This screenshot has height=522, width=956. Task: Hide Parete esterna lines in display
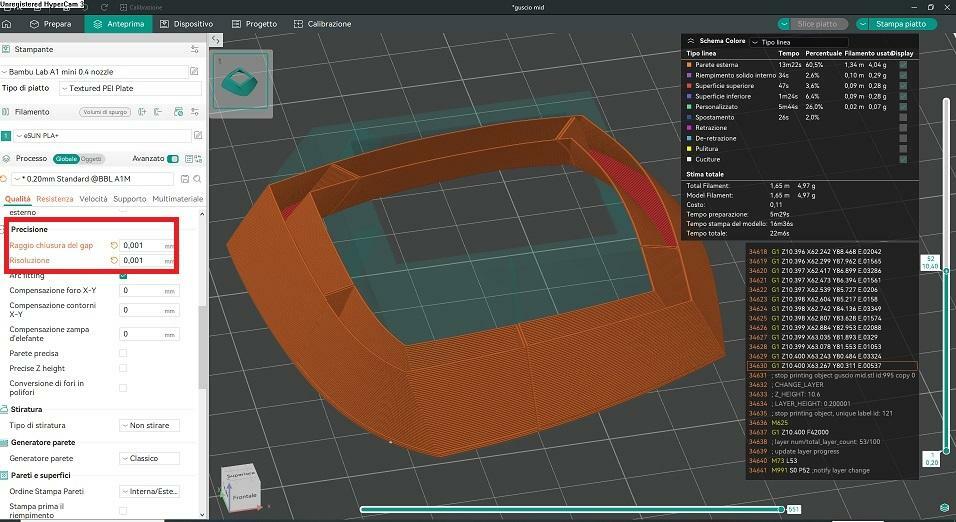[903, 65]
